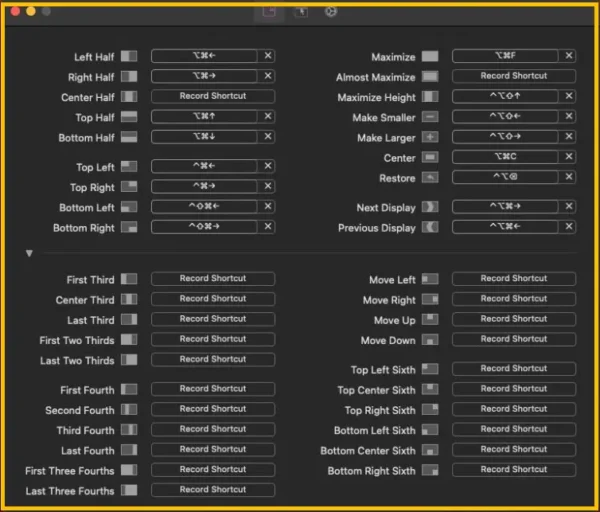
Task: Click the Make Smaller minus icon
Action: point(430,117)
